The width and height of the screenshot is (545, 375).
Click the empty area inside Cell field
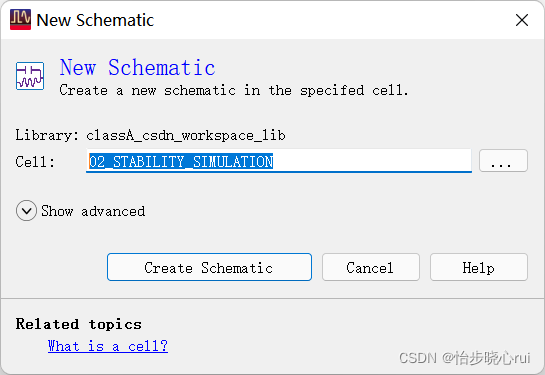click(x=372, y=161)
